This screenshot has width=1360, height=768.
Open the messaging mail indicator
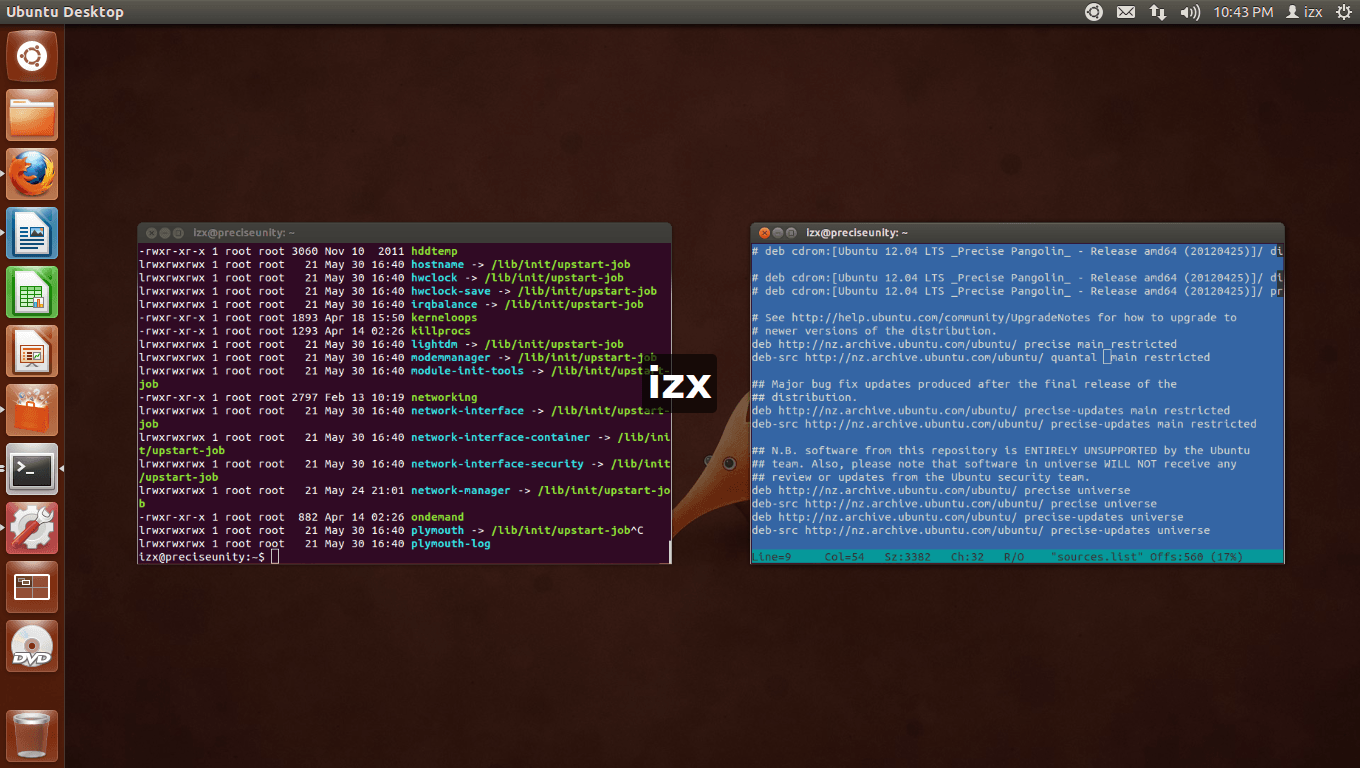pos(1126,12)
